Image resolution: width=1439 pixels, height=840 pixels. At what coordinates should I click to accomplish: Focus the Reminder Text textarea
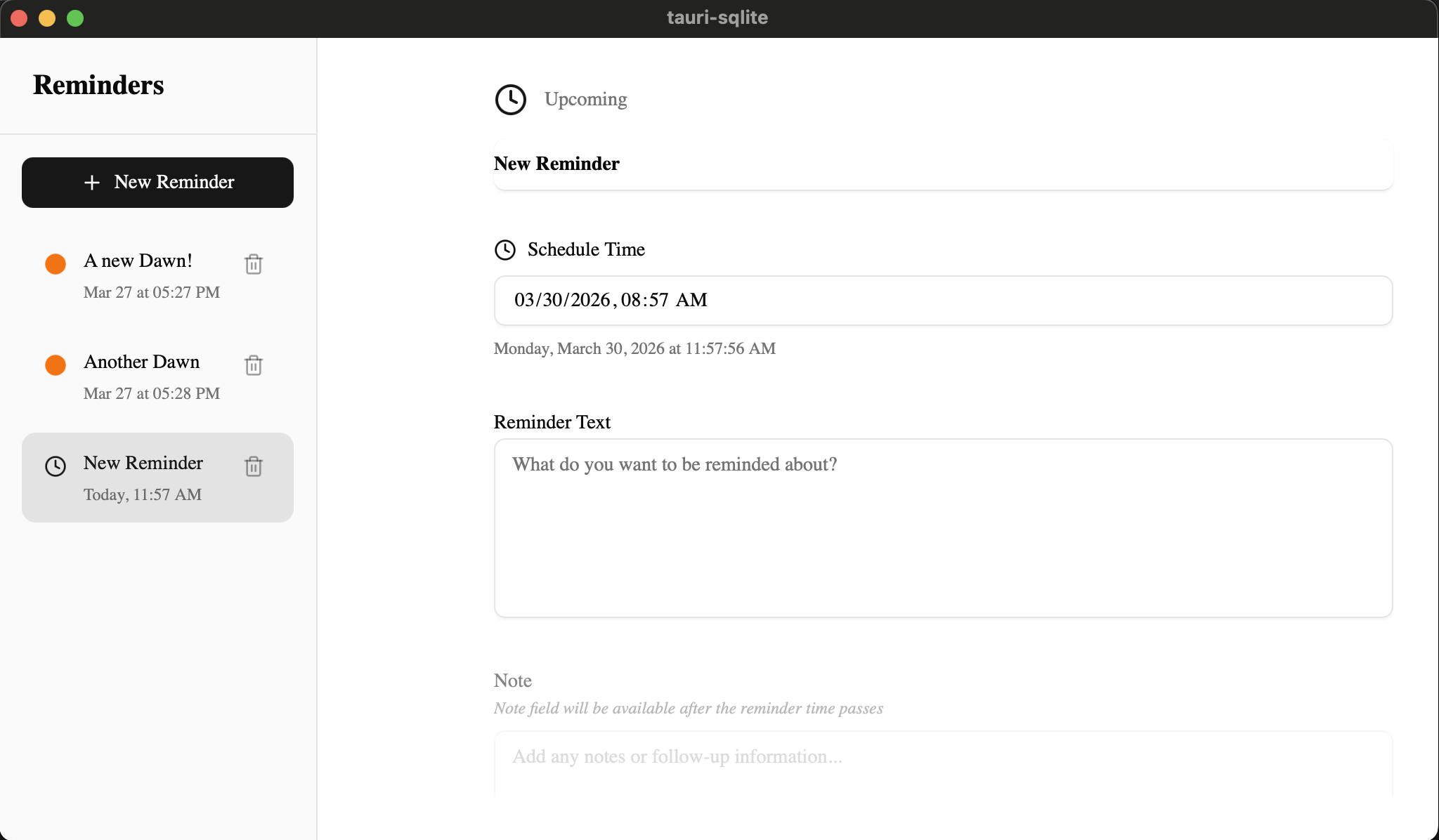tap(943, 528)
